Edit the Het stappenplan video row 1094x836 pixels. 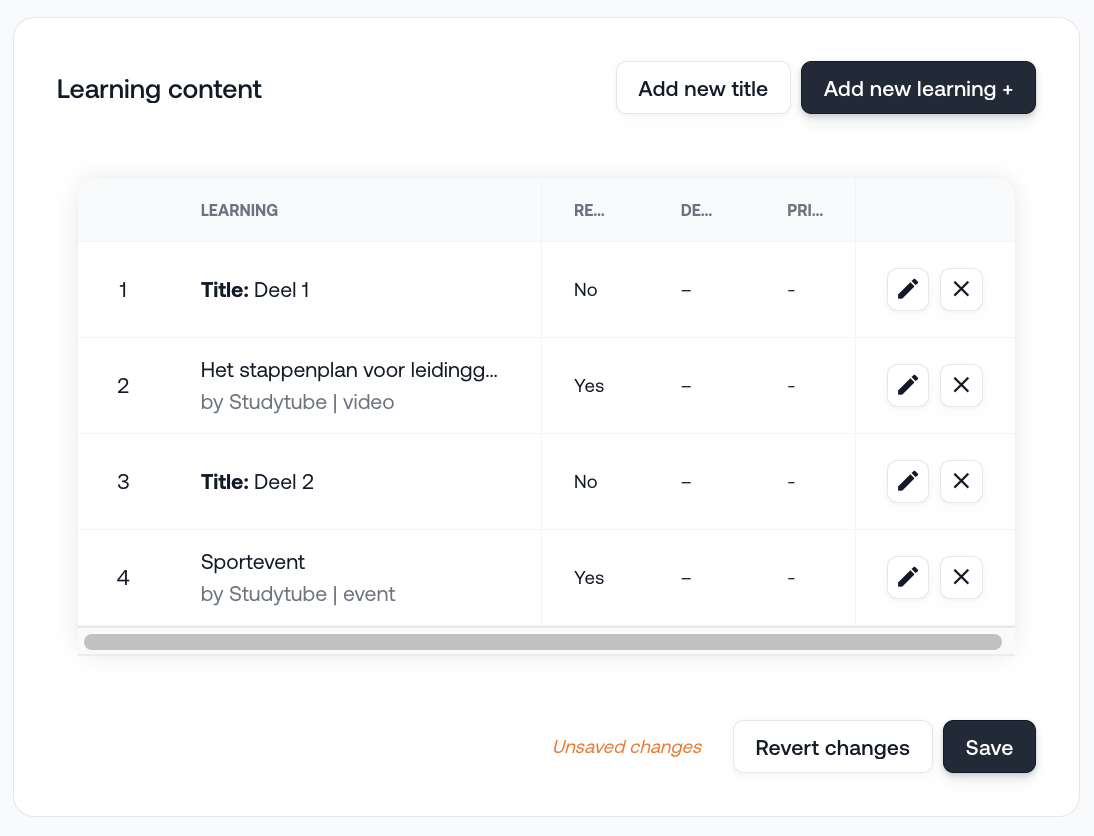coord(908,386)
